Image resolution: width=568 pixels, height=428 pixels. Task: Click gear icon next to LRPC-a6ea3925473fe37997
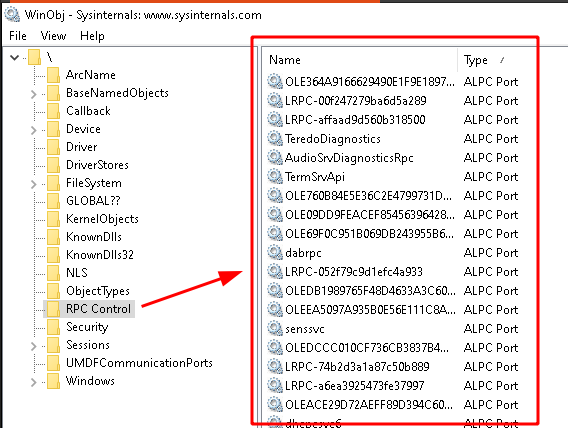pyautogui.click(x=275, y=386)
